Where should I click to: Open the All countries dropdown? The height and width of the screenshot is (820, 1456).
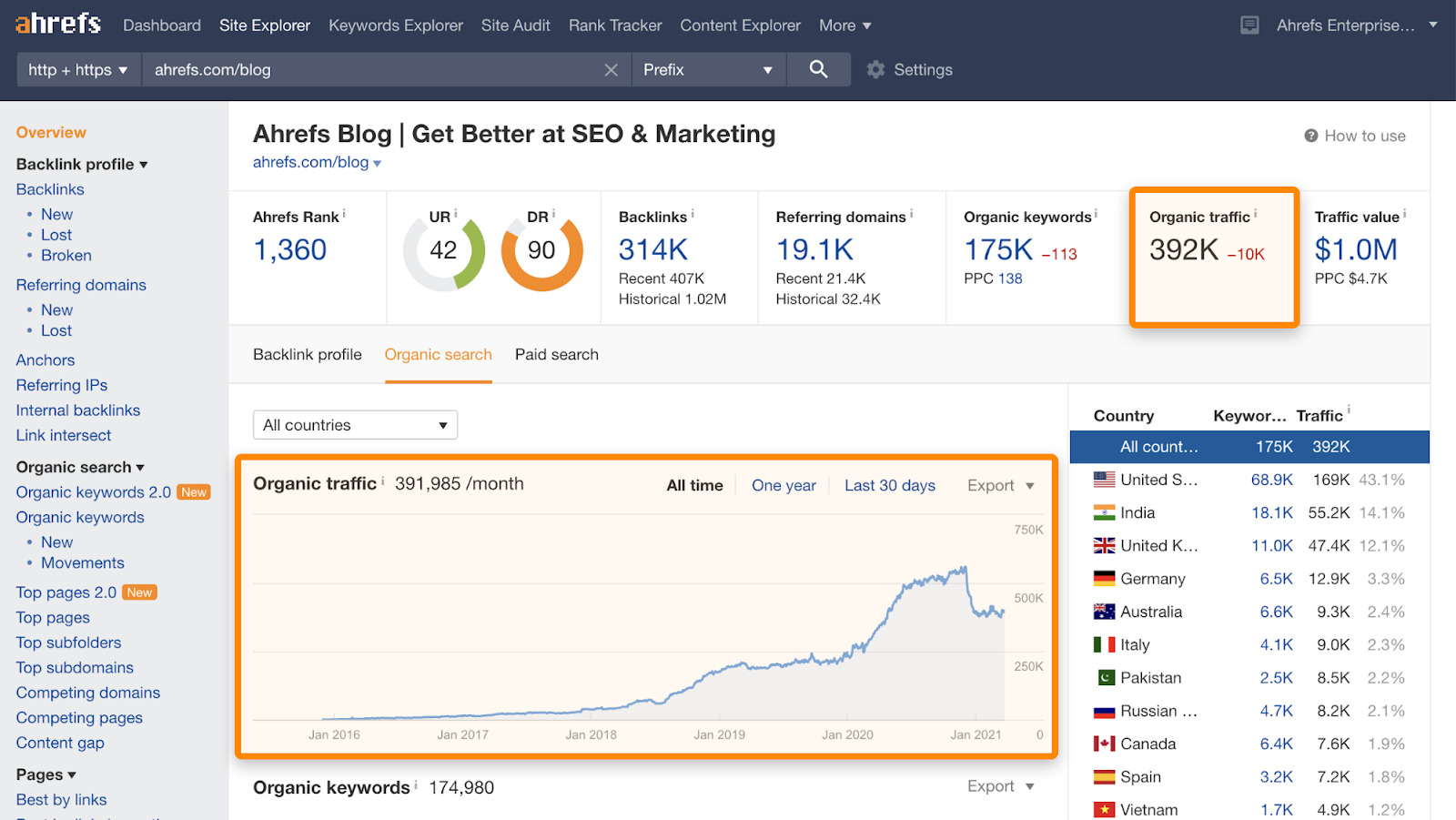coord(355,425)
